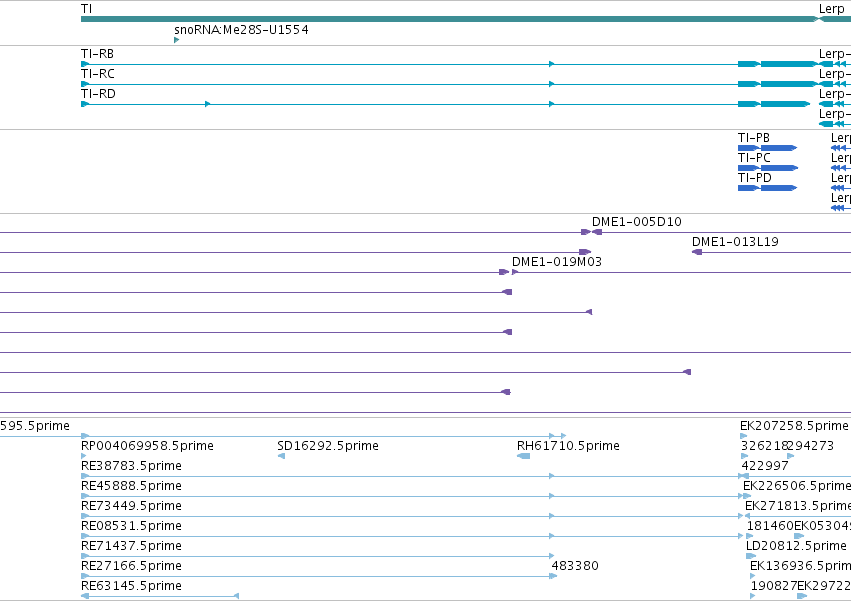This screenshot has height=601, width=851.
Task: Click the RP004069958.5prime EST label
Action: pos(147,446)
